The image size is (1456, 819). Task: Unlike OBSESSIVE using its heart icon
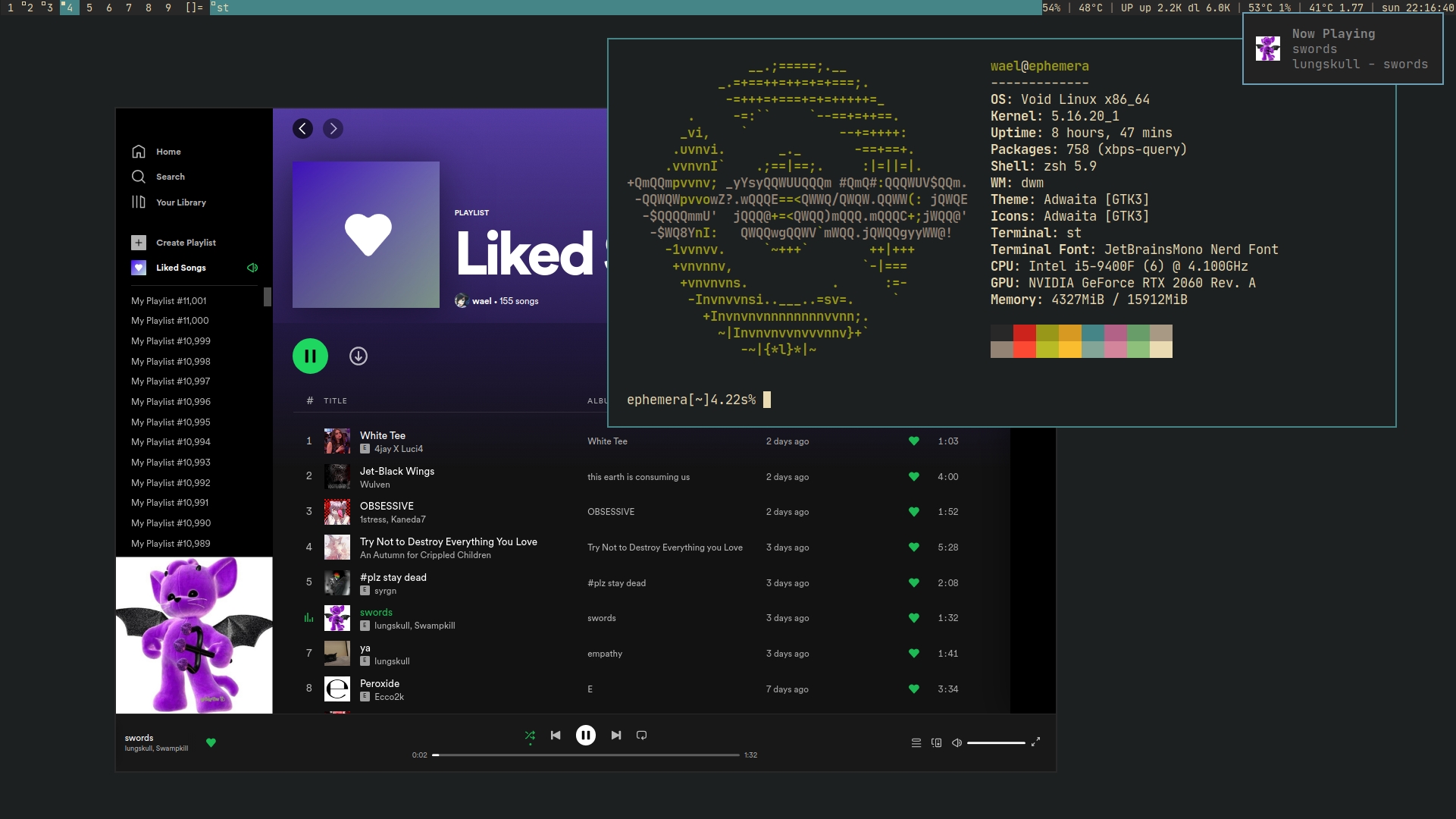(914, 512)
